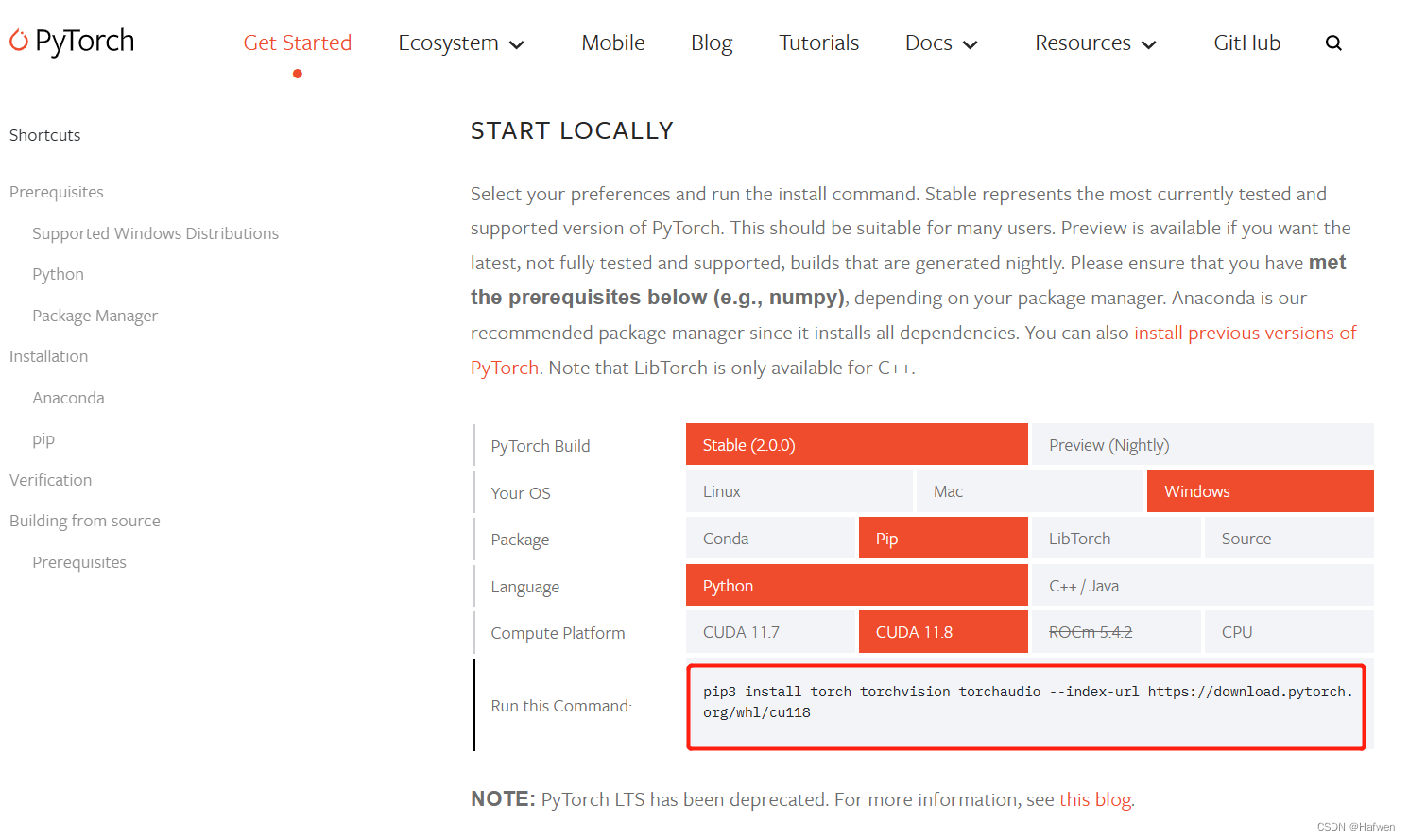Image resolution: width=1409 pixels, height=840 pixels.
Task: Open the search magnifier icon
Action: (1333, 43)
